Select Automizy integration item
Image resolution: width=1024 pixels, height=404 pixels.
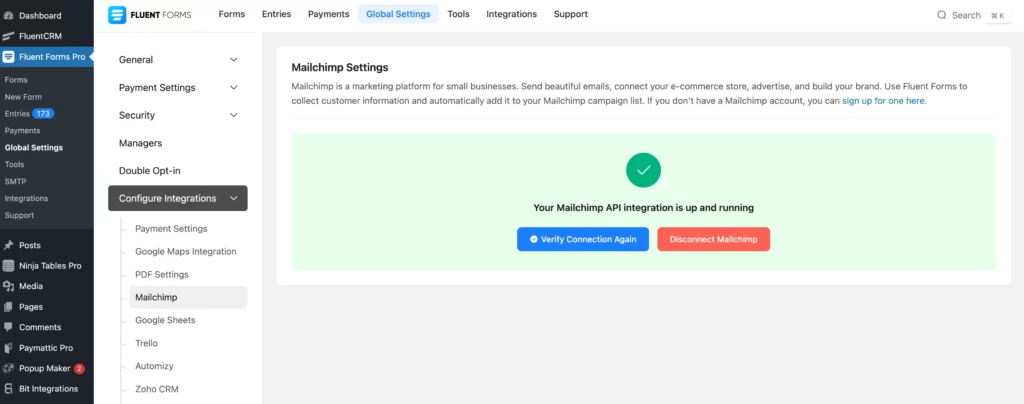(x=154, y=365)
